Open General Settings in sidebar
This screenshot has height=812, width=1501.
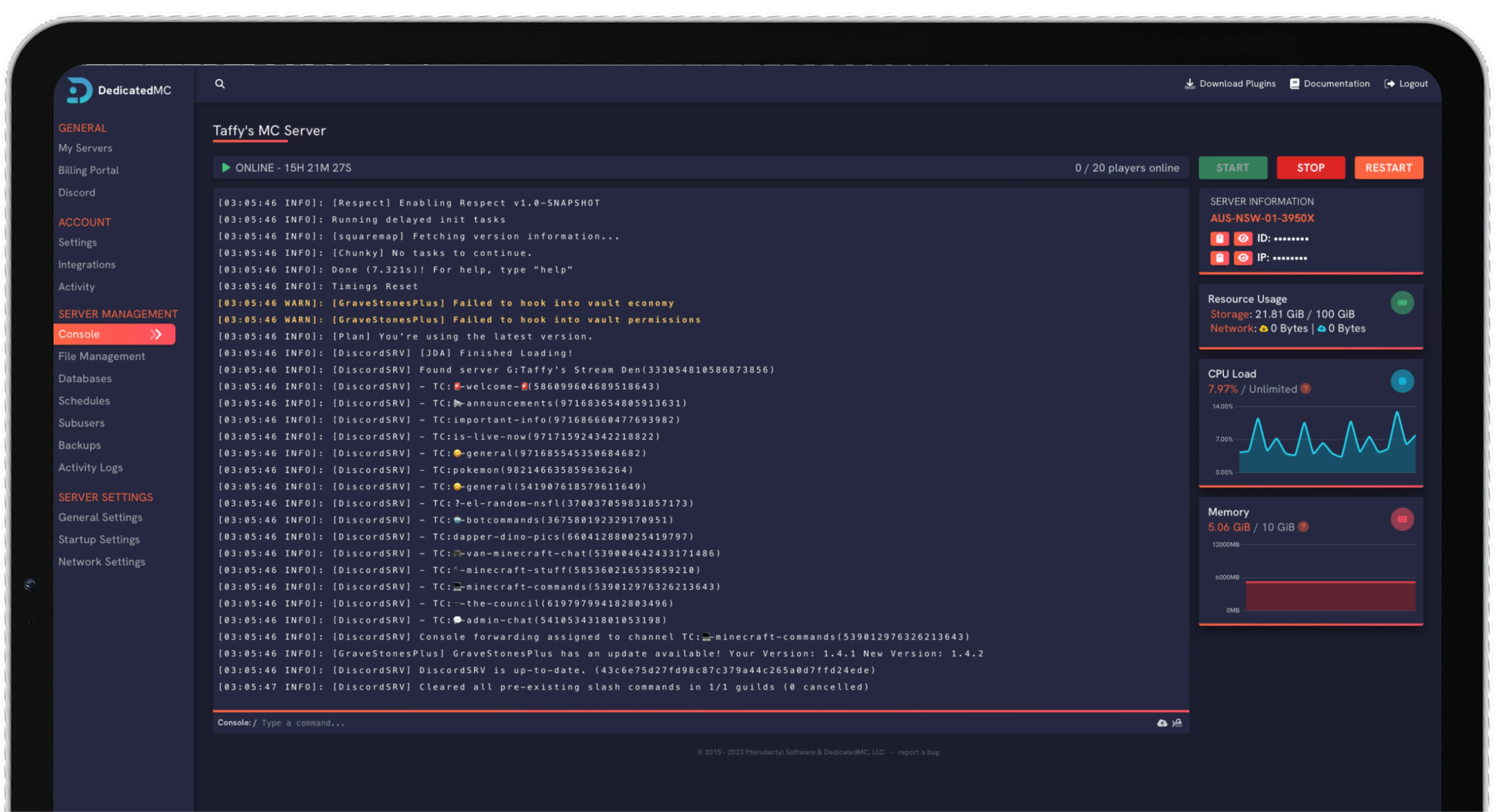point(100,517)
